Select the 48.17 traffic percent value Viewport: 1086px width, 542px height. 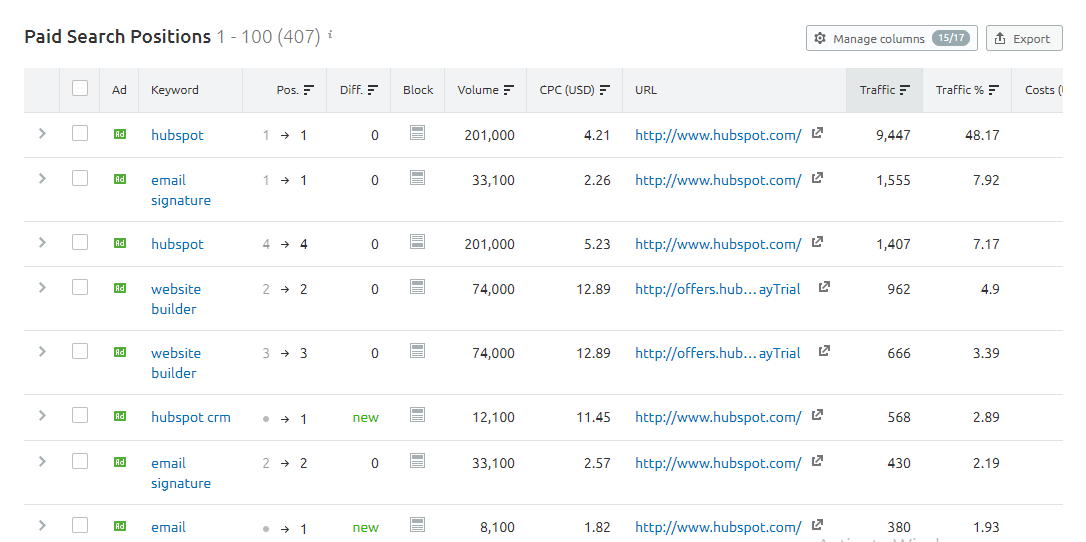[982, 135]
